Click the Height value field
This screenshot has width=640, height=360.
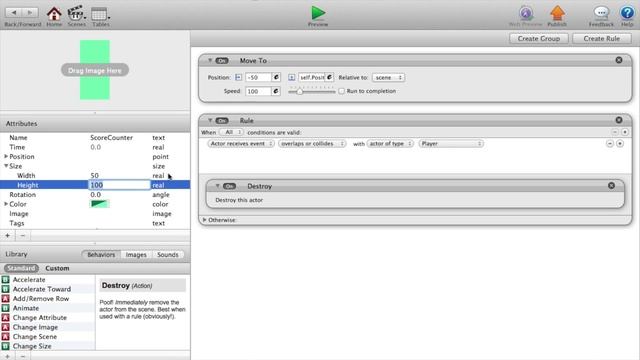click(119, 185)
